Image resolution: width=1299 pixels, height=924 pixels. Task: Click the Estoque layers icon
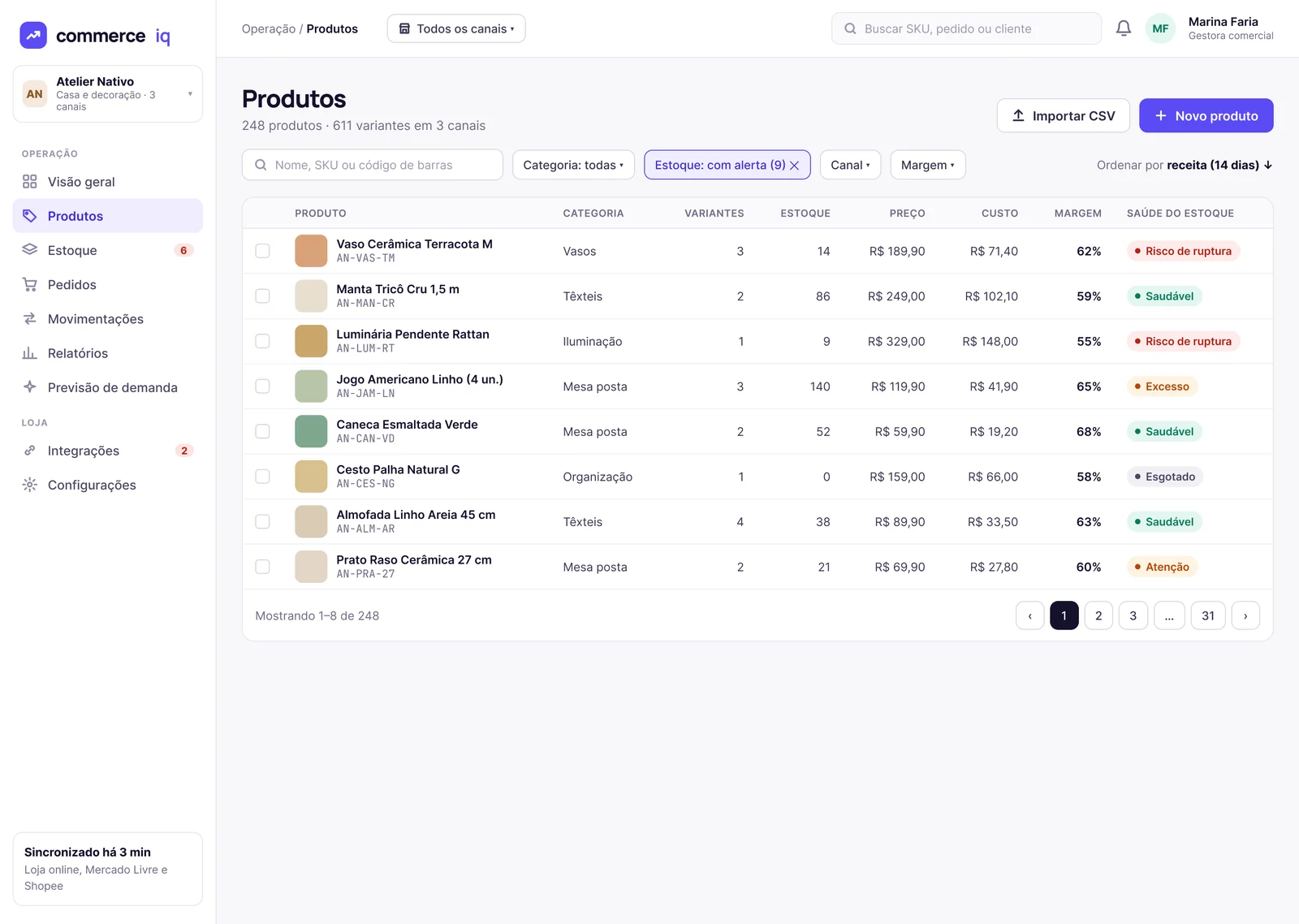coord(30,250)
